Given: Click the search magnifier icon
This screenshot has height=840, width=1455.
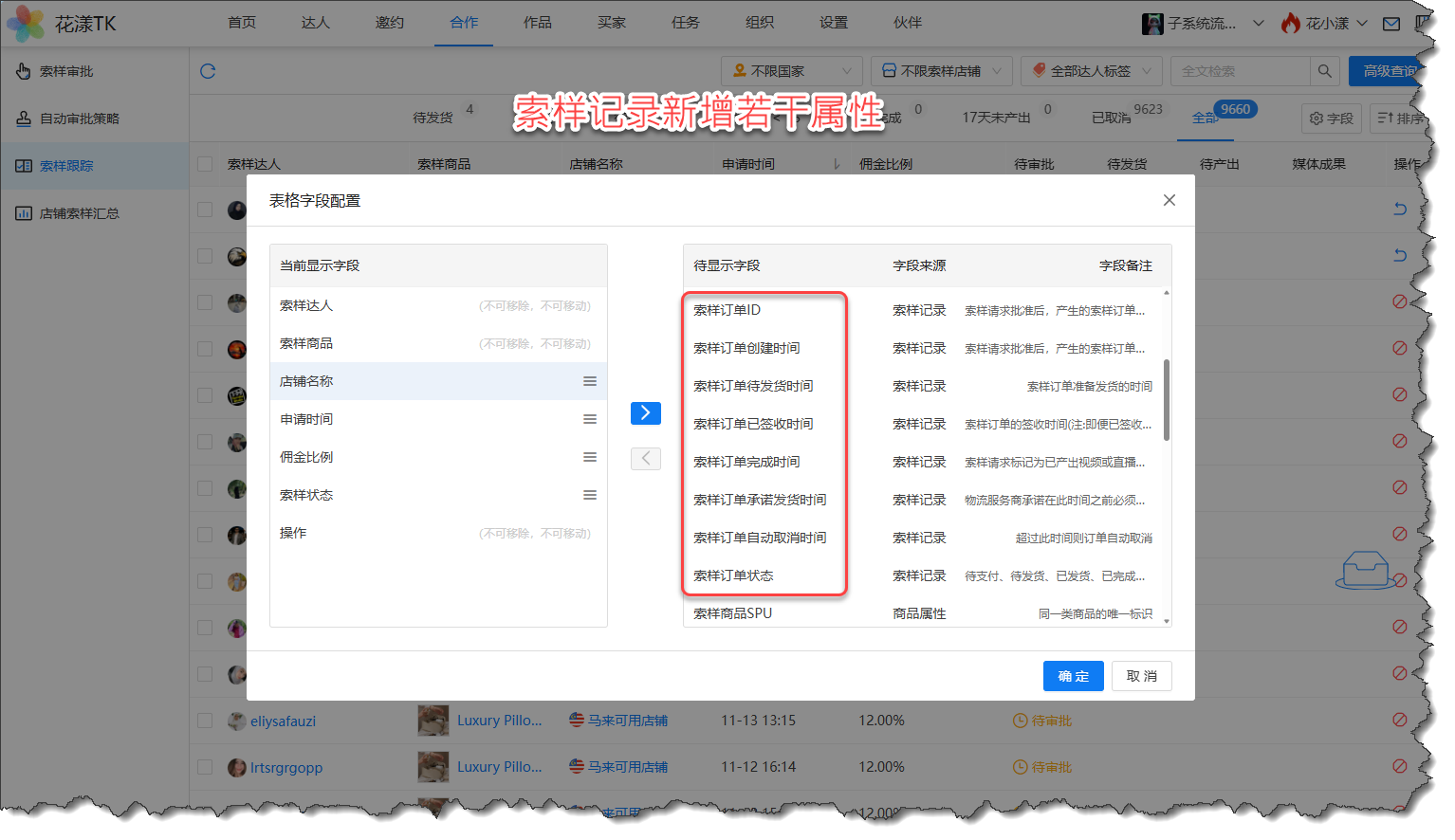Looking at the screenshot, I should [x=1324, y=71].
